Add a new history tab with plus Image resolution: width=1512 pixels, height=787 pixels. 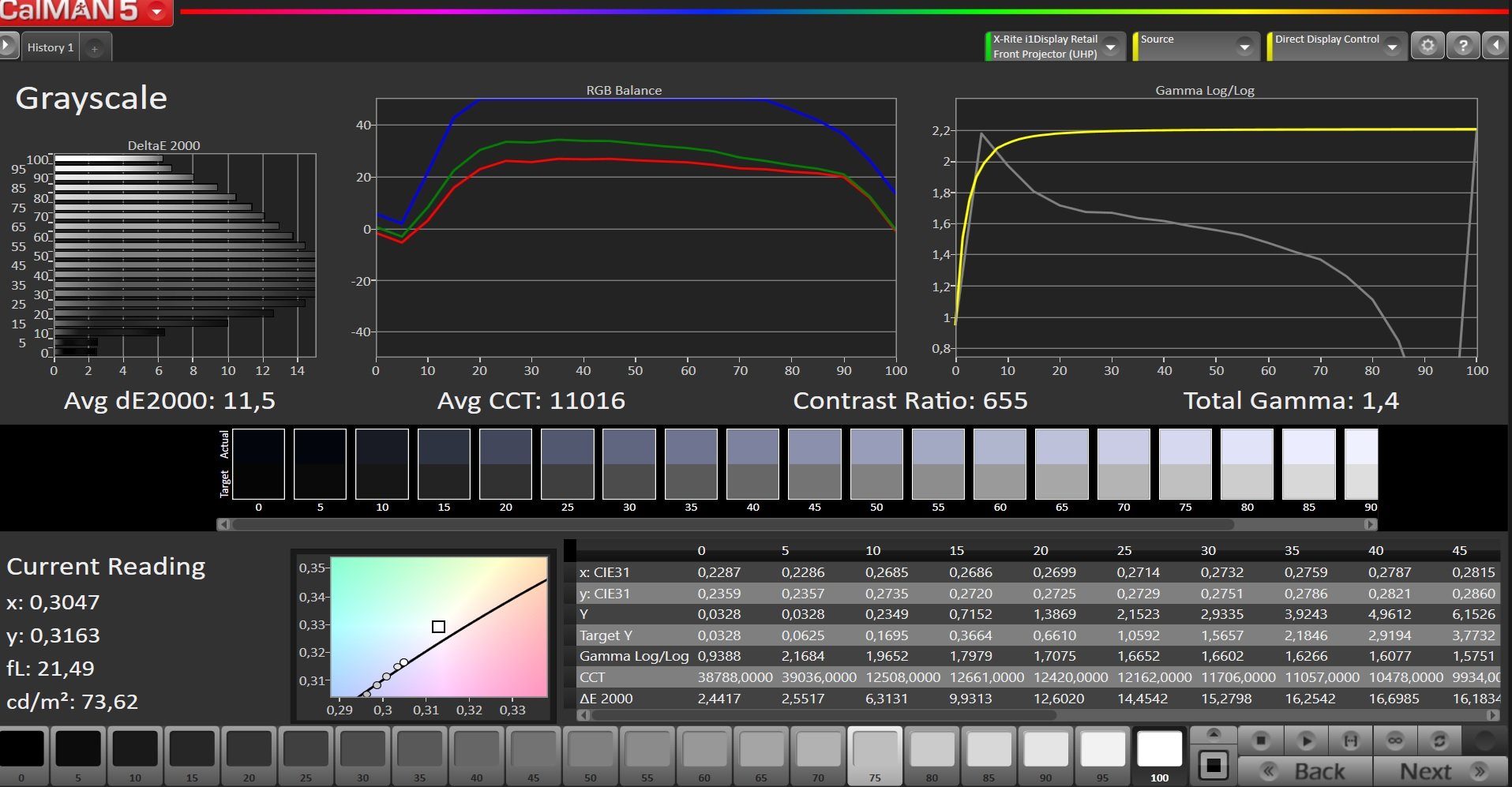(95, 48)
